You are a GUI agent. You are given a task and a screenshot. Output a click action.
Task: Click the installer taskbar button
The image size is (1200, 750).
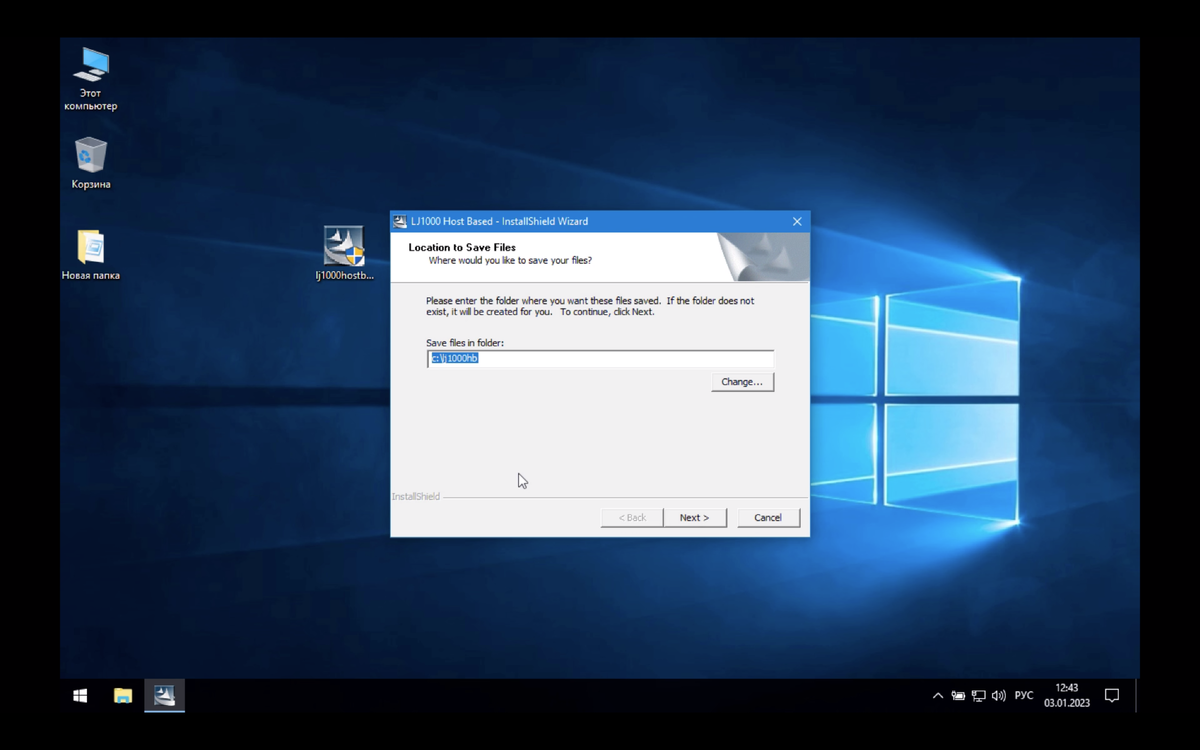164,695
